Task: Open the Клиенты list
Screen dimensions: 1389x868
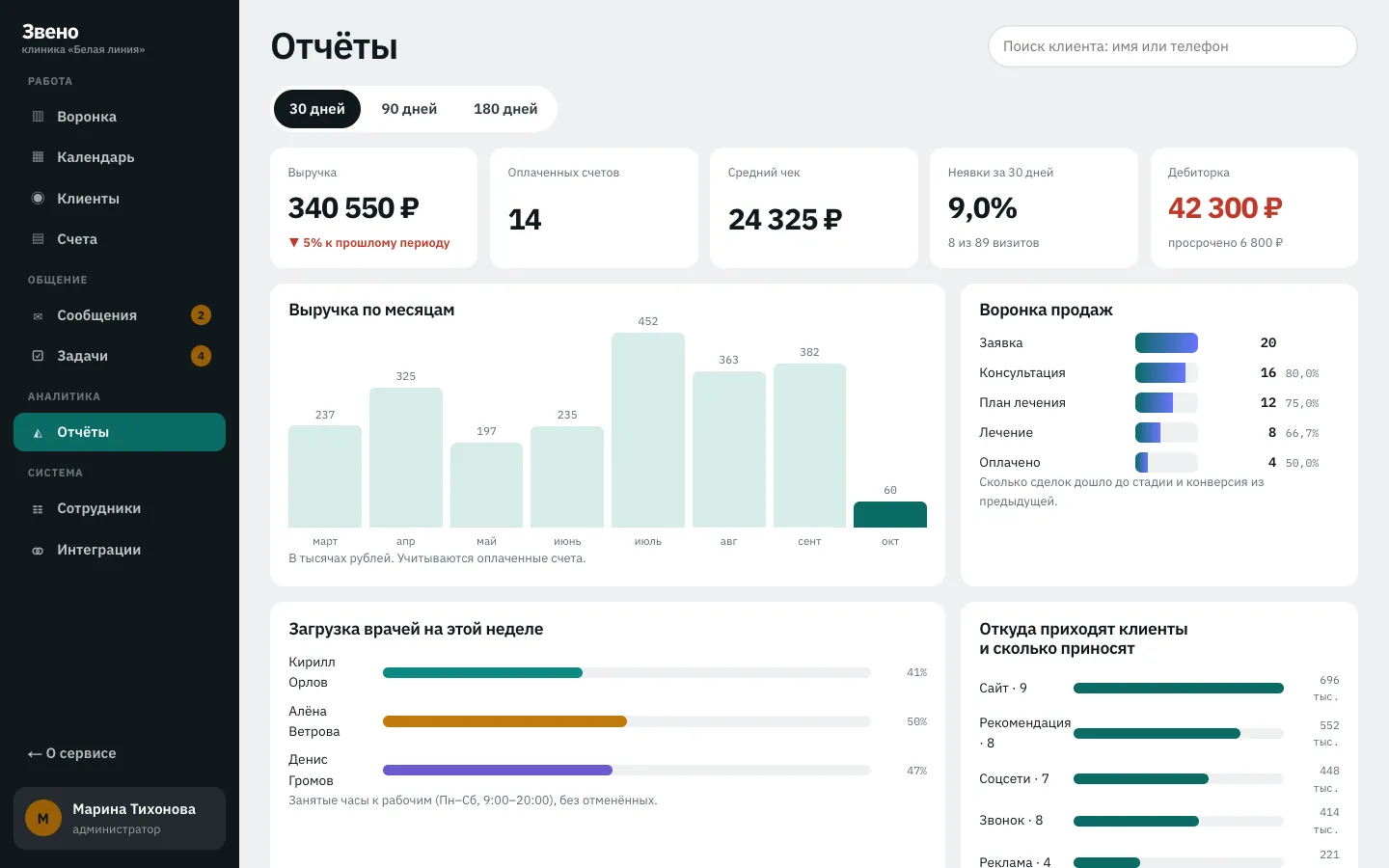Action: tap(120, 199)
